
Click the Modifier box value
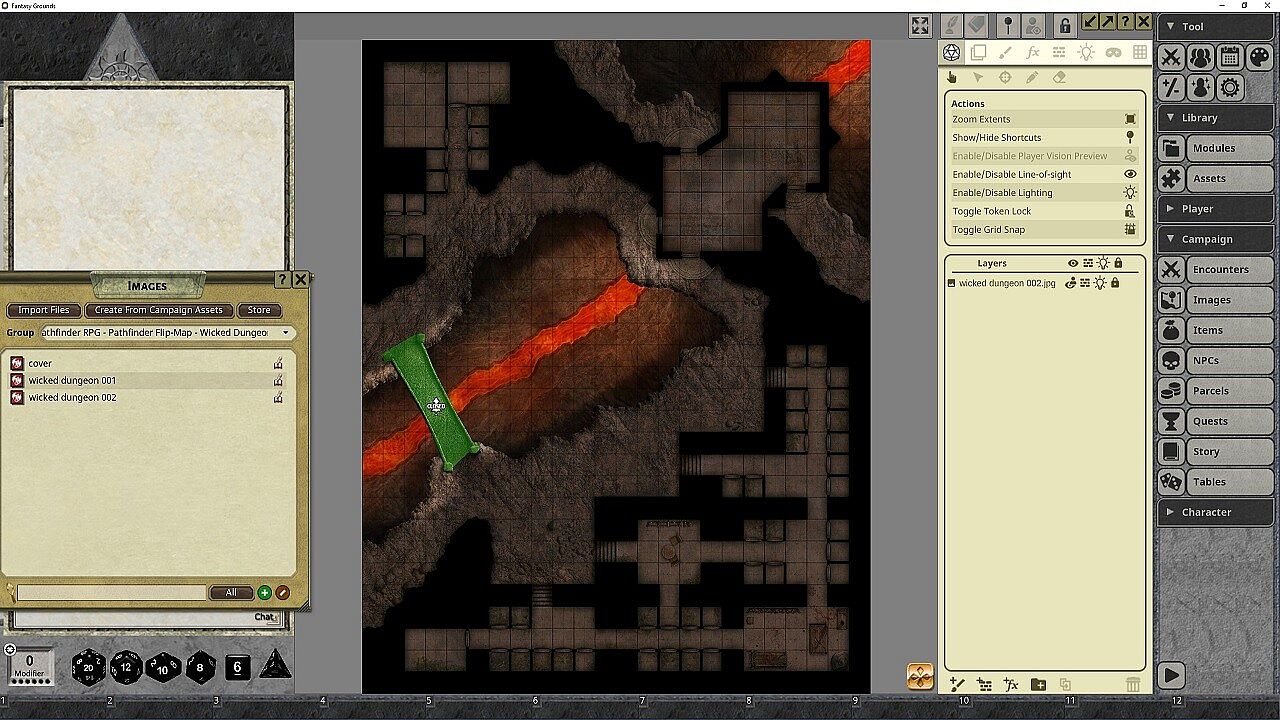[29, 661]
